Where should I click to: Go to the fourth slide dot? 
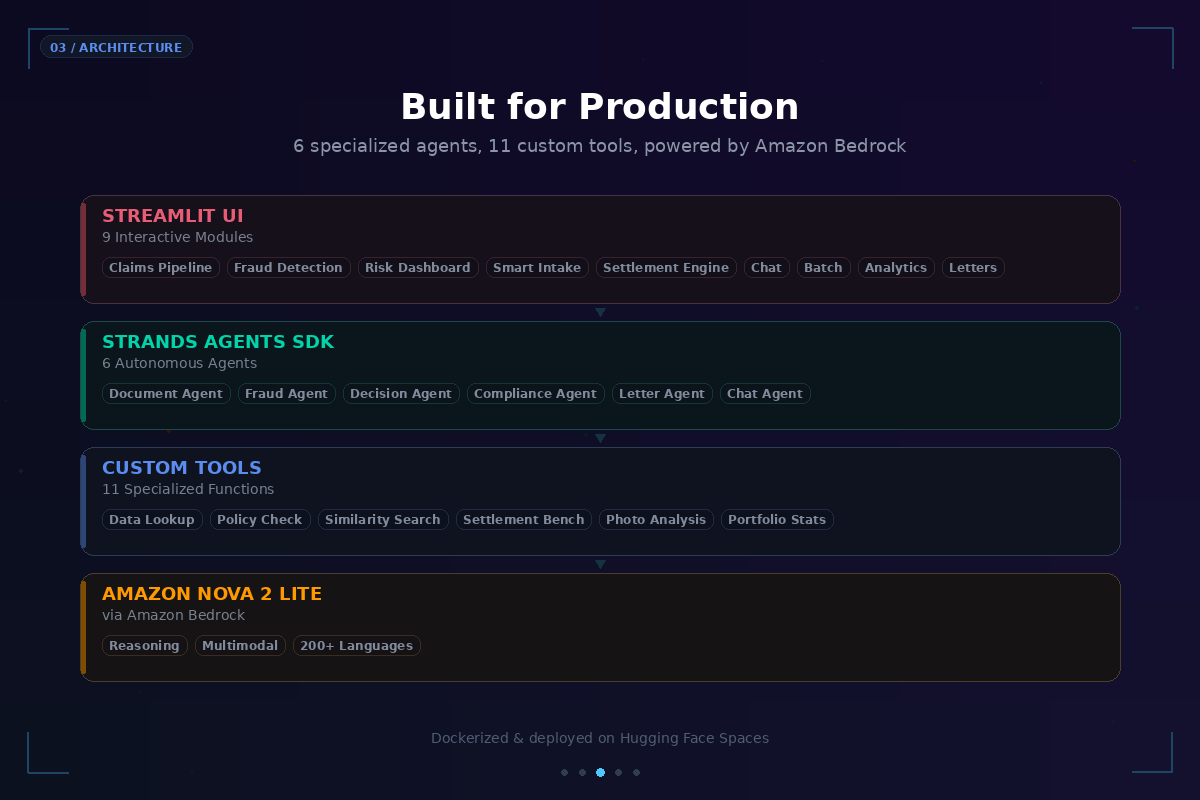619,772
